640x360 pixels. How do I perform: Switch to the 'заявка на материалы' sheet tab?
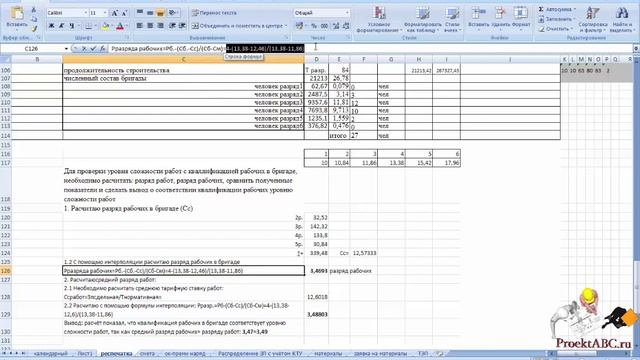(x=380, y=353)
